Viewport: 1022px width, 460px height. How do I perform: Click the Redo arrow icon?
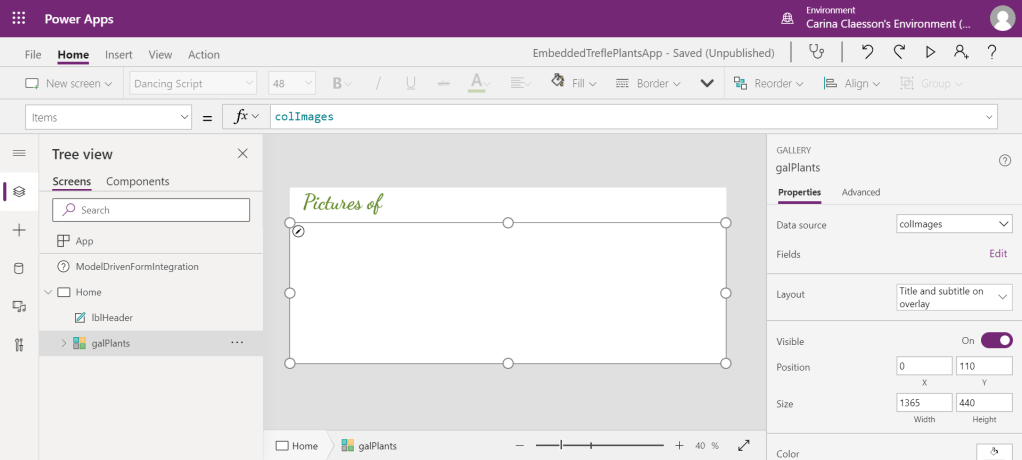[x=899, y=53]
